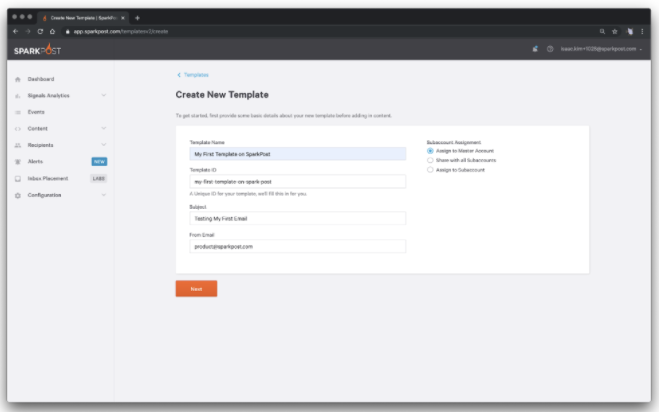659x412 pixels.
Task: Open Events in the sidebar
Action: click(x=36, y=112)
